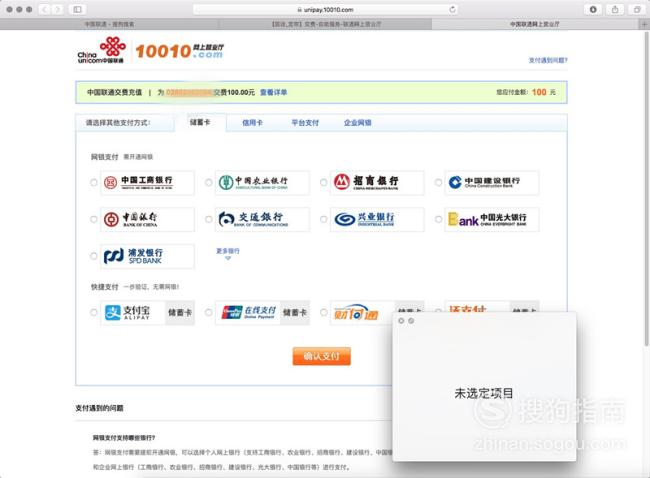Click the 招商银行 bank logo

(x=377, y=182)
